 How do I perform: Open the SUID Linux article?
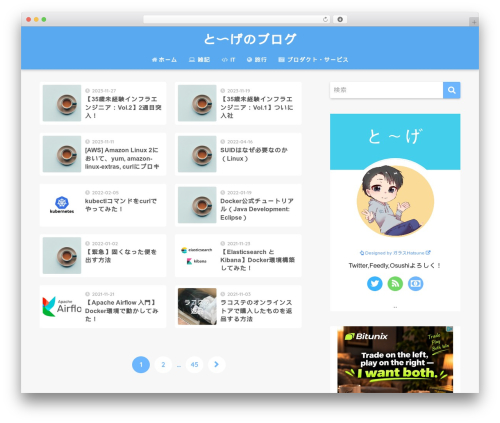(x=238, y=154)
